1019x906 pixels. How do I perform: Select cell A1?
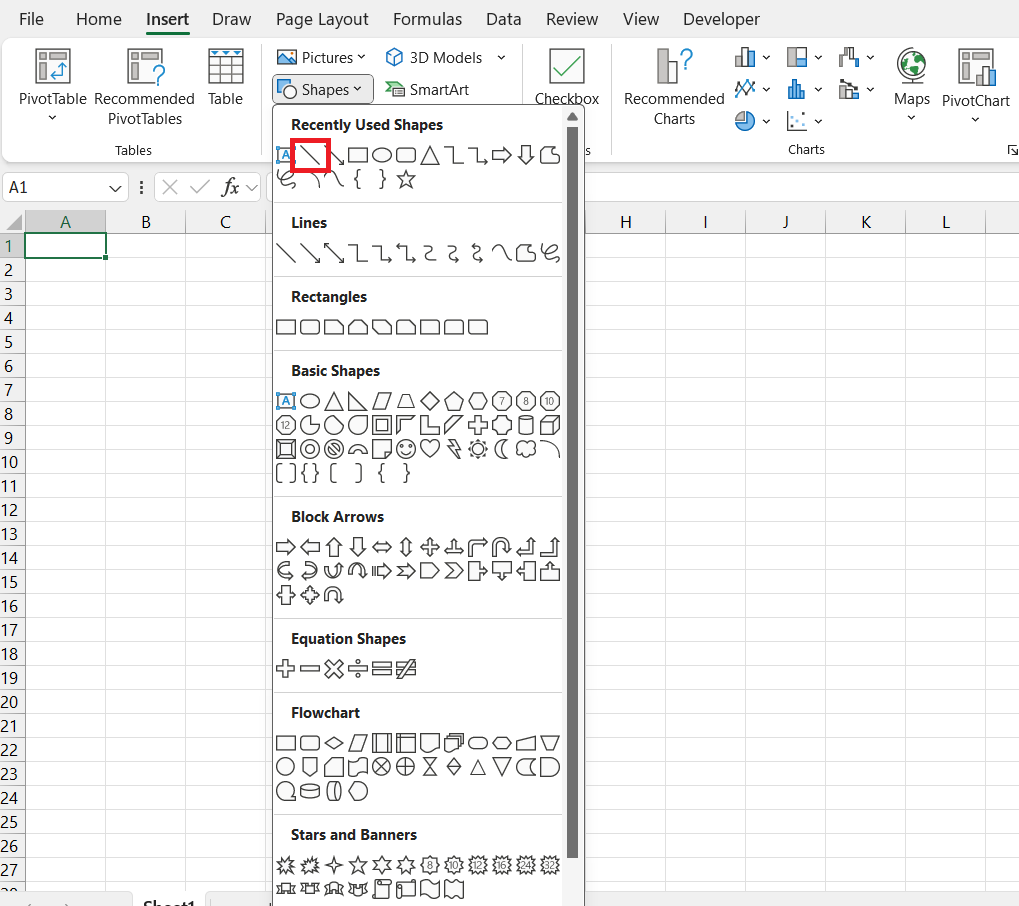(65, 246)
